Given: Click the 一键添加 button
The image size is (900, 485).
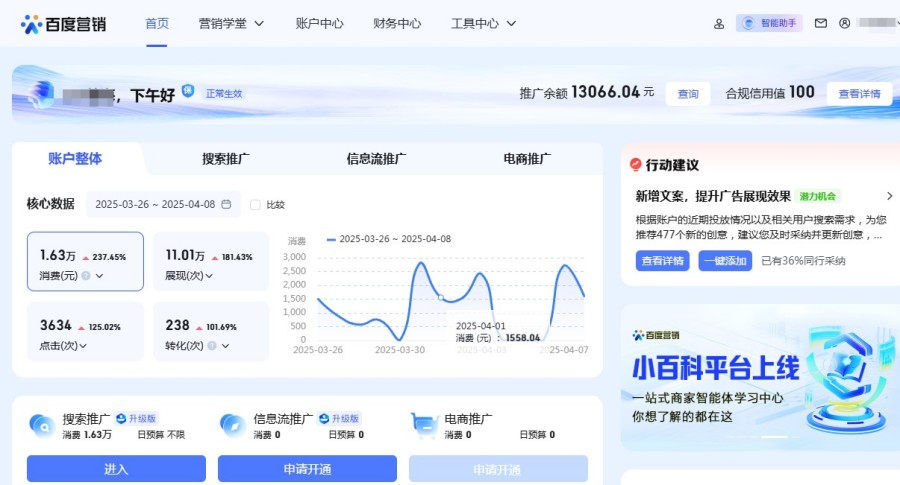Looking at the screenshot, I should 724,261.
